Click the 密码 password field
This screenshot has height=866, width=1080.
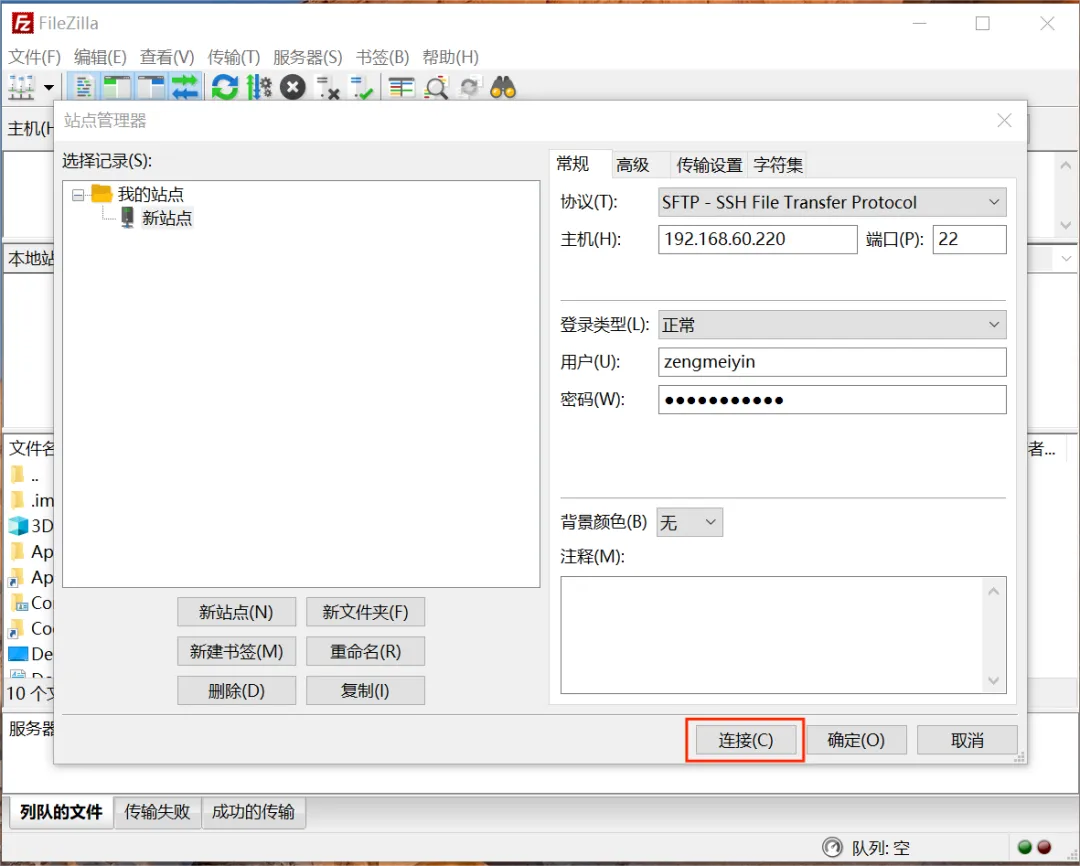(x=832, y=400)
